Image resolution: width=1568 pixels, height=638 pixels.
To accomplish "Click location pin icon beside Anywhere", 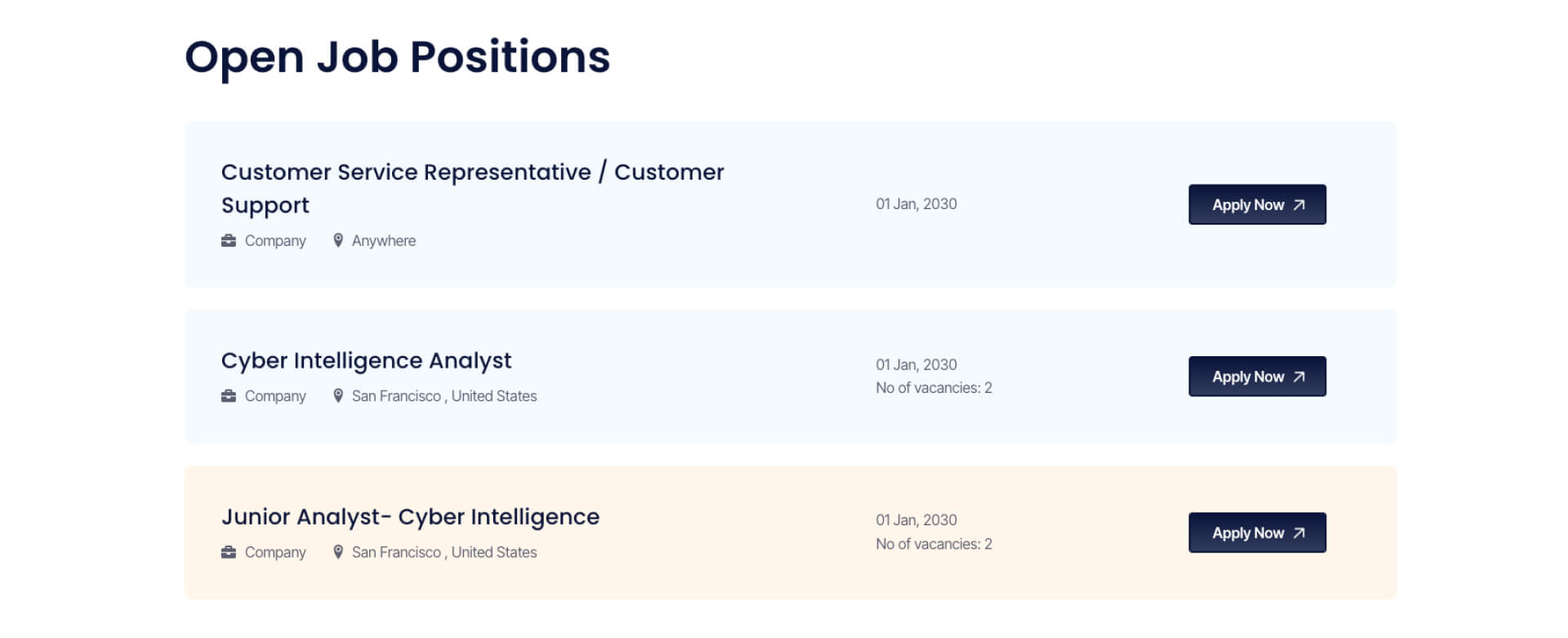I will (x=338, y=240).
